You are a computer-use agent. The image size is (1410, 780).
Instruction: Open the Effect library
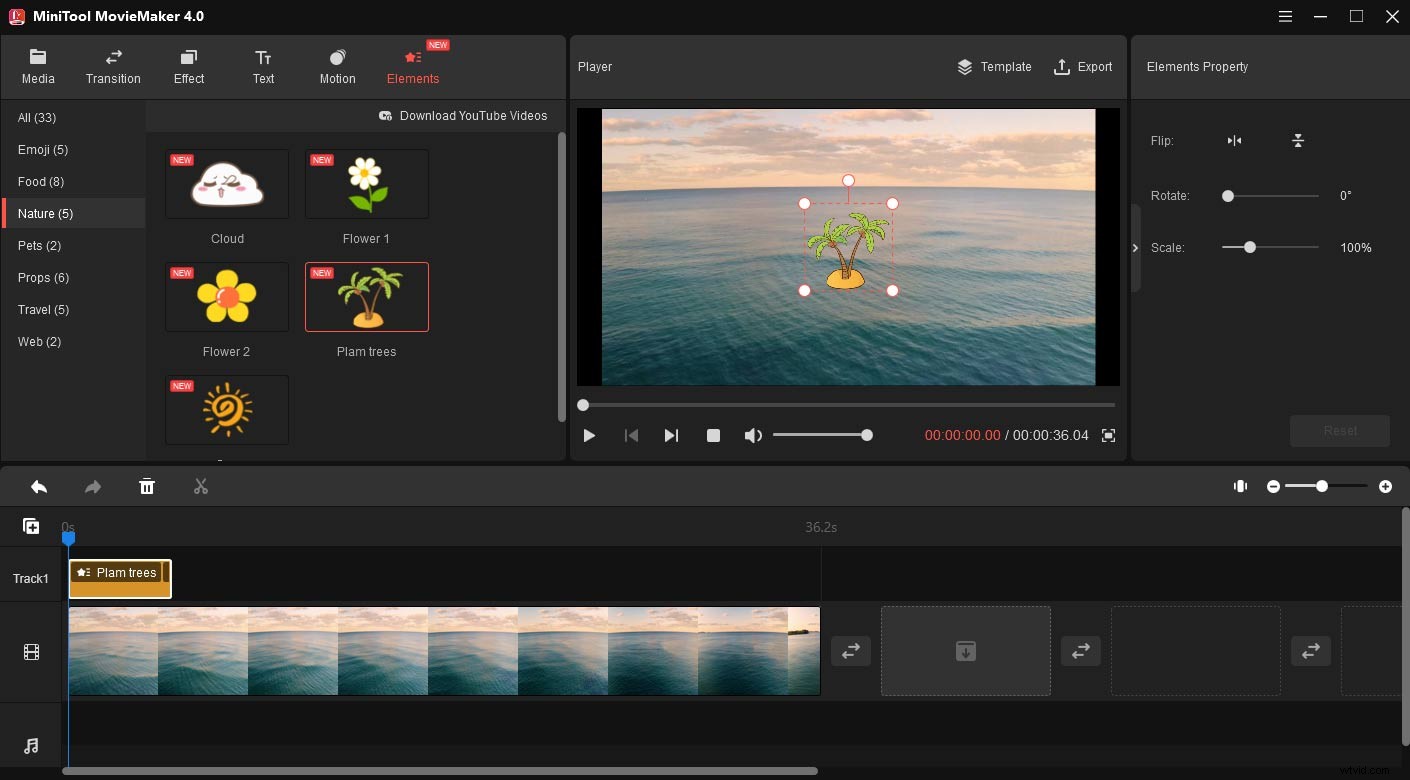tap(188, 66)
